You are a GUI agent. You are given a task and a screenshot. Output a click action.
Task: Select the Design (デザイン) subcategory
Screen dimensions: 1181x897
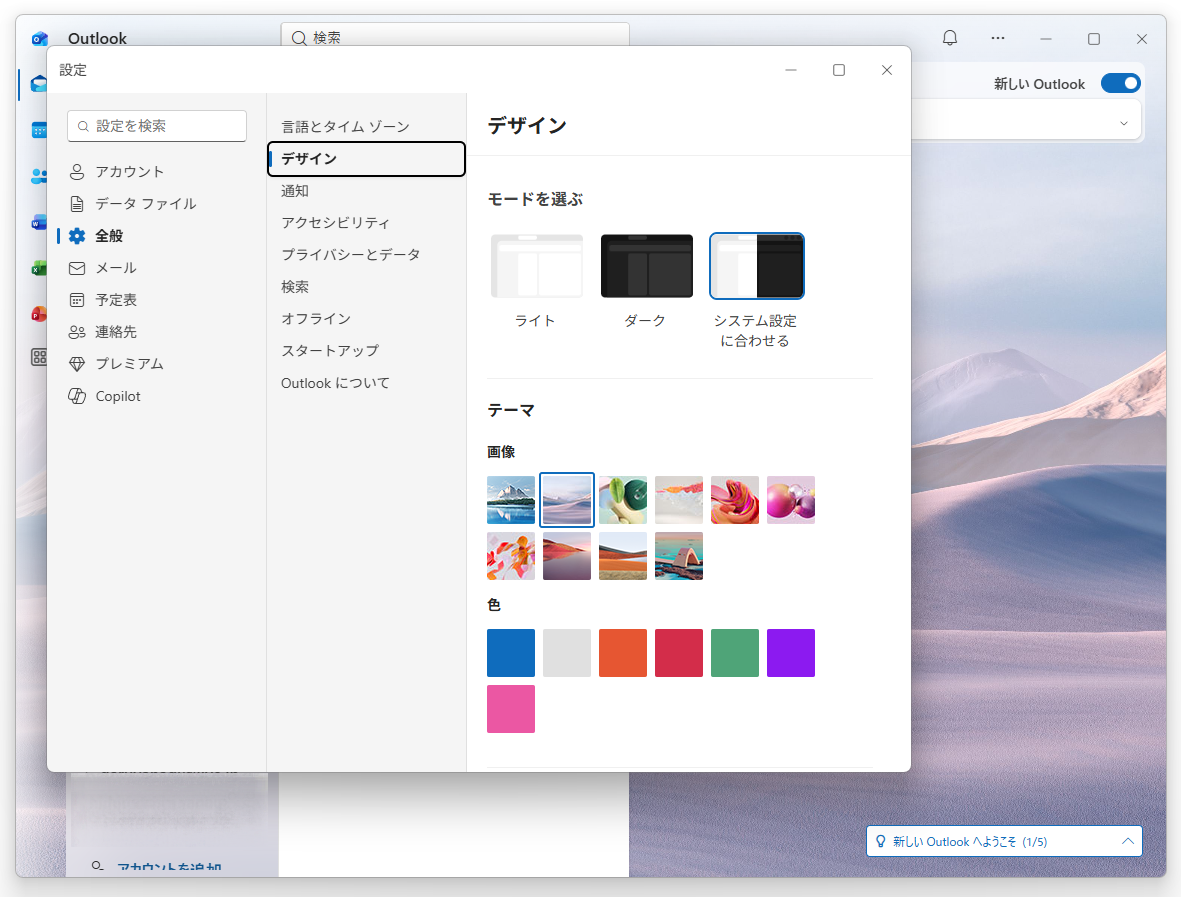click(366, 159)
